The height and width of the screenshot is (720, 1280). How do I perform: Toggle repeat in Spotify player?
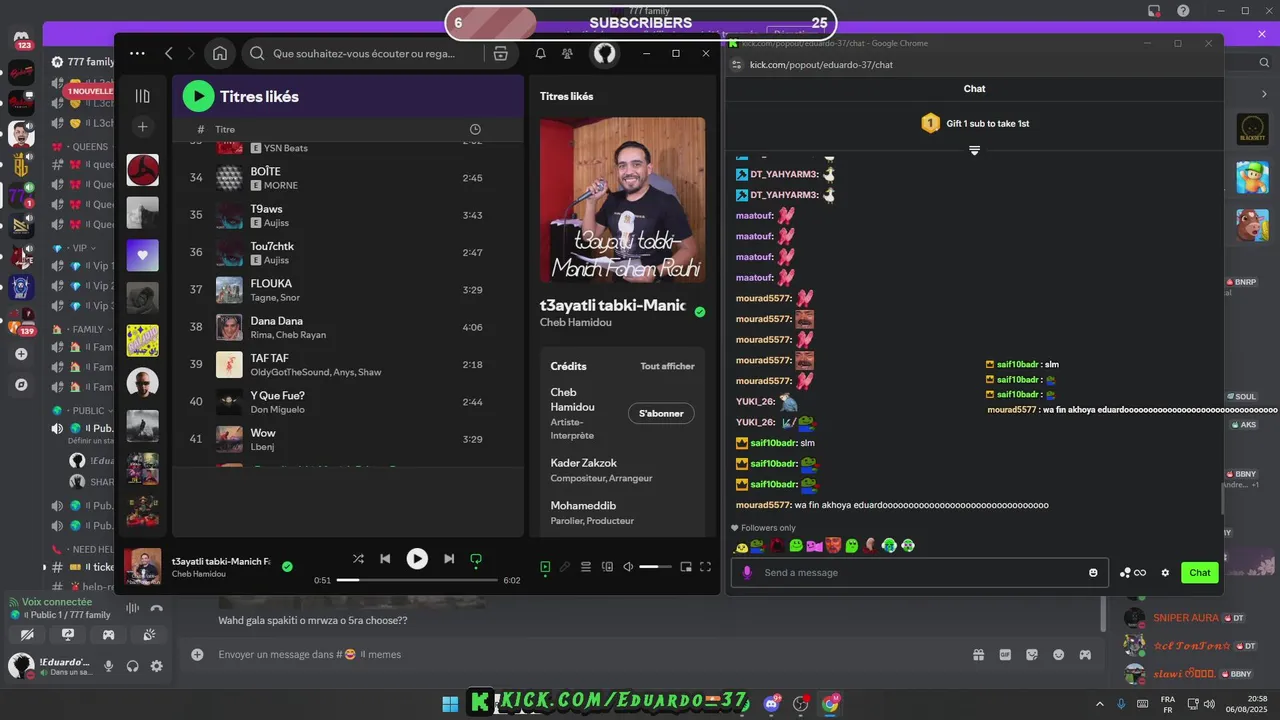click(x=476, y=559)
